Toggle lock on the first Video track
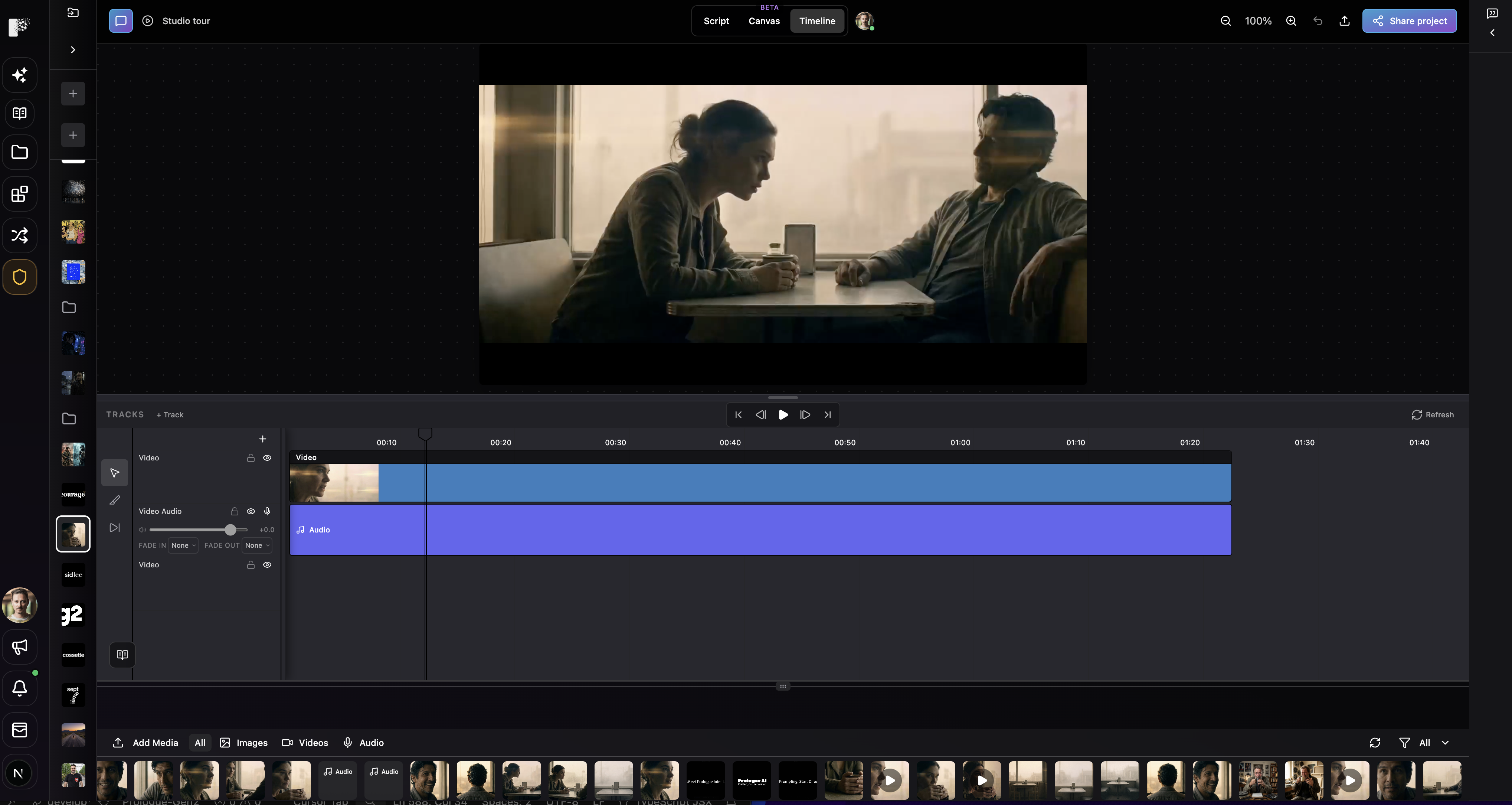The width and height of the screenshot is (1512, 805). point(251,458)
